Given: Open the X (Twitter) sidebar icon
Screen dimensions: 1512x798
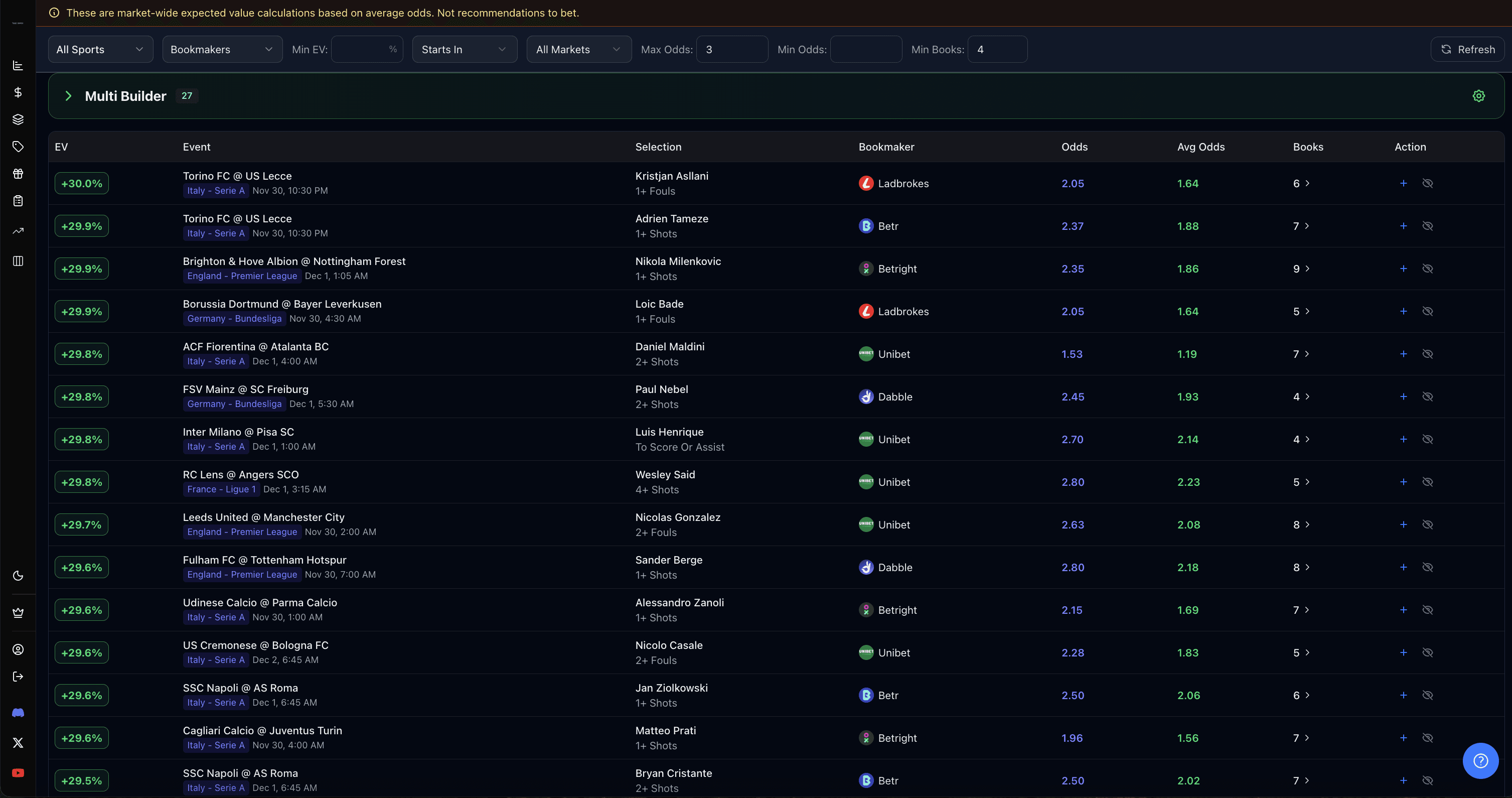Looking at the screenshot, I should point(18,743).
